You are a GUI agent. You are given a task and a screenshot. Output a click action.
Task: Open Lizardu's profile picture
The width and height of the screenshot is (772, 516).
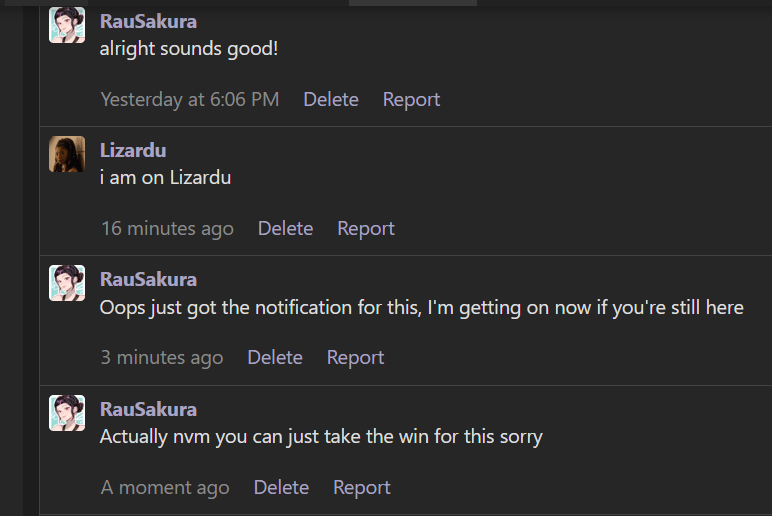[x=67, y=154]
